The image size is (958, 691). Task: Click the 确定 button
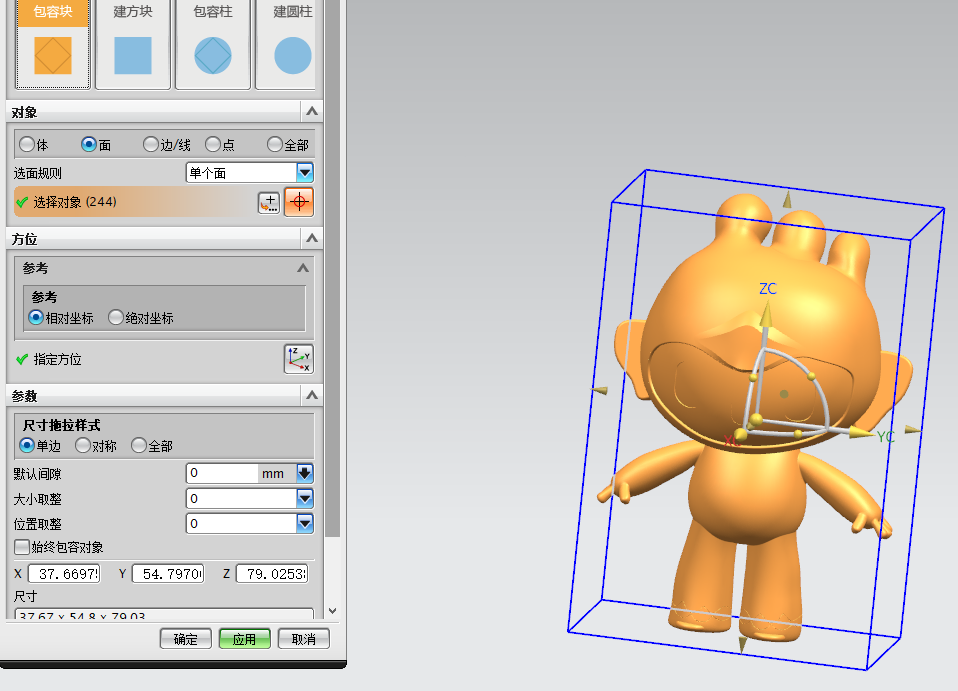(186, 639)
